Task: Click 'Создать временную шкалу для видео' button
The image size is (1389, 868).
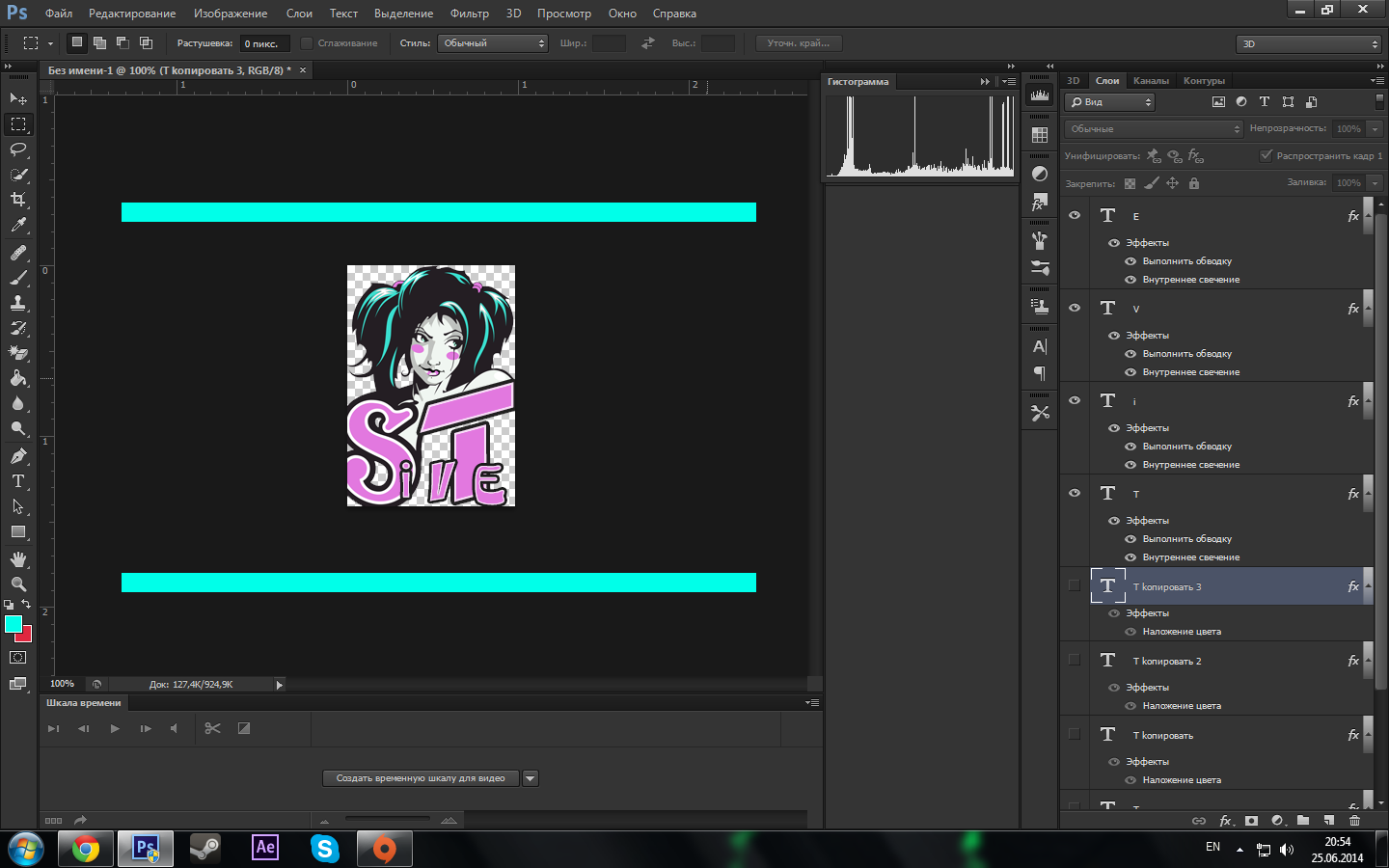Action: click(421, 778)
